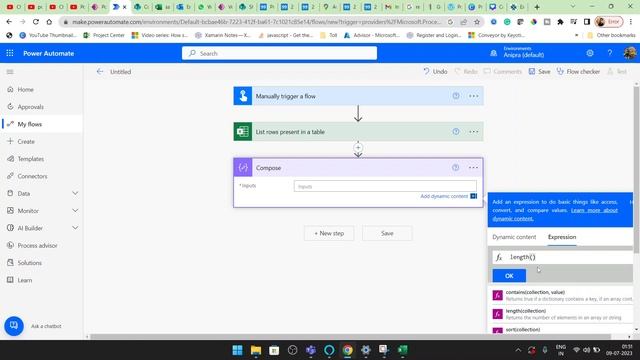The width and height of the screenshot is (640, 360).
Task: Go back using the arrow beside Untitled
Action: click(x=100, y=71)
